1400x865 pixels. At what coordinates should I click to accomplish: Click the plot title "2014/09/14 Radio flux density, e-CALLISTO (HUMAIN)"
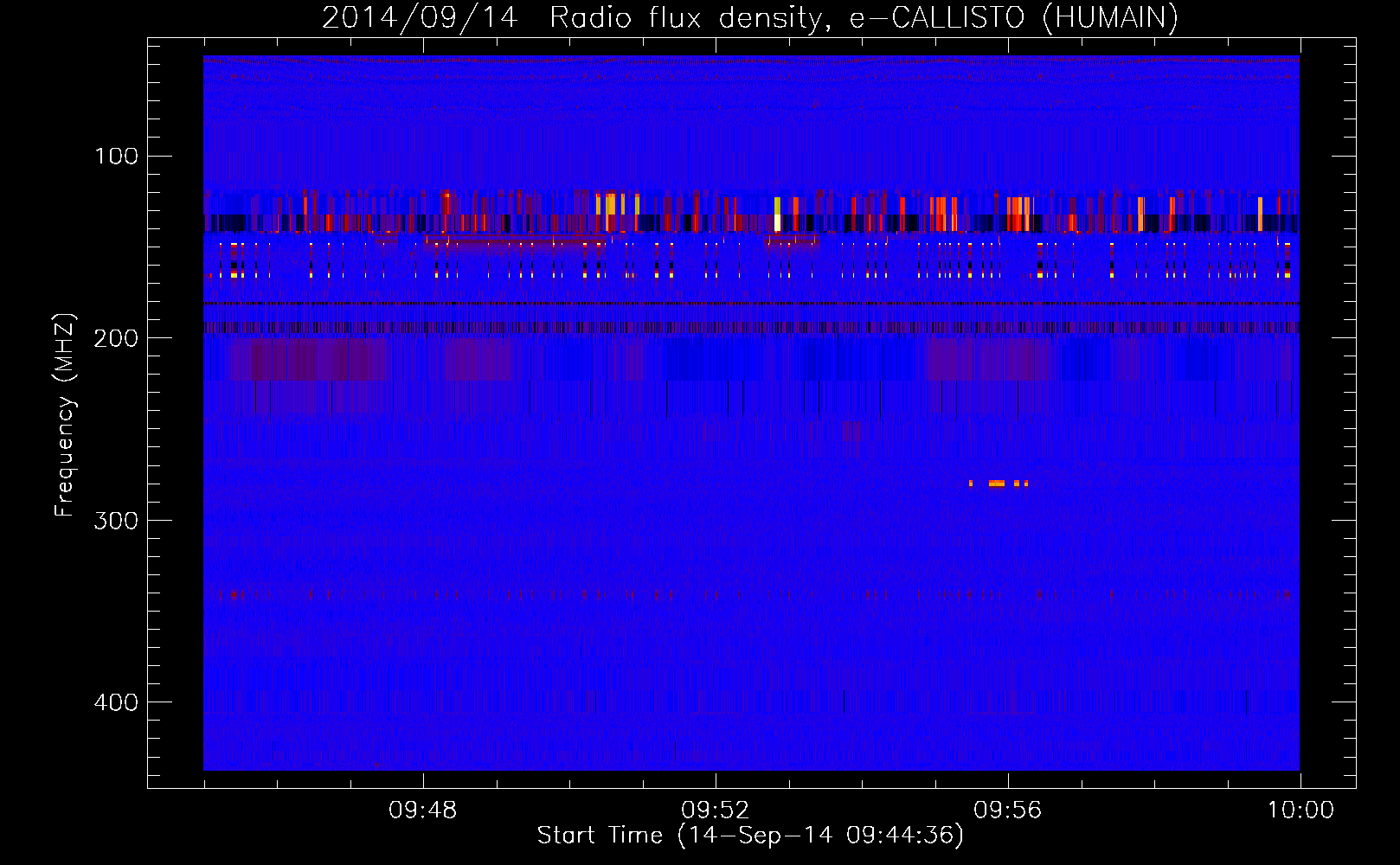pos(749,17)
